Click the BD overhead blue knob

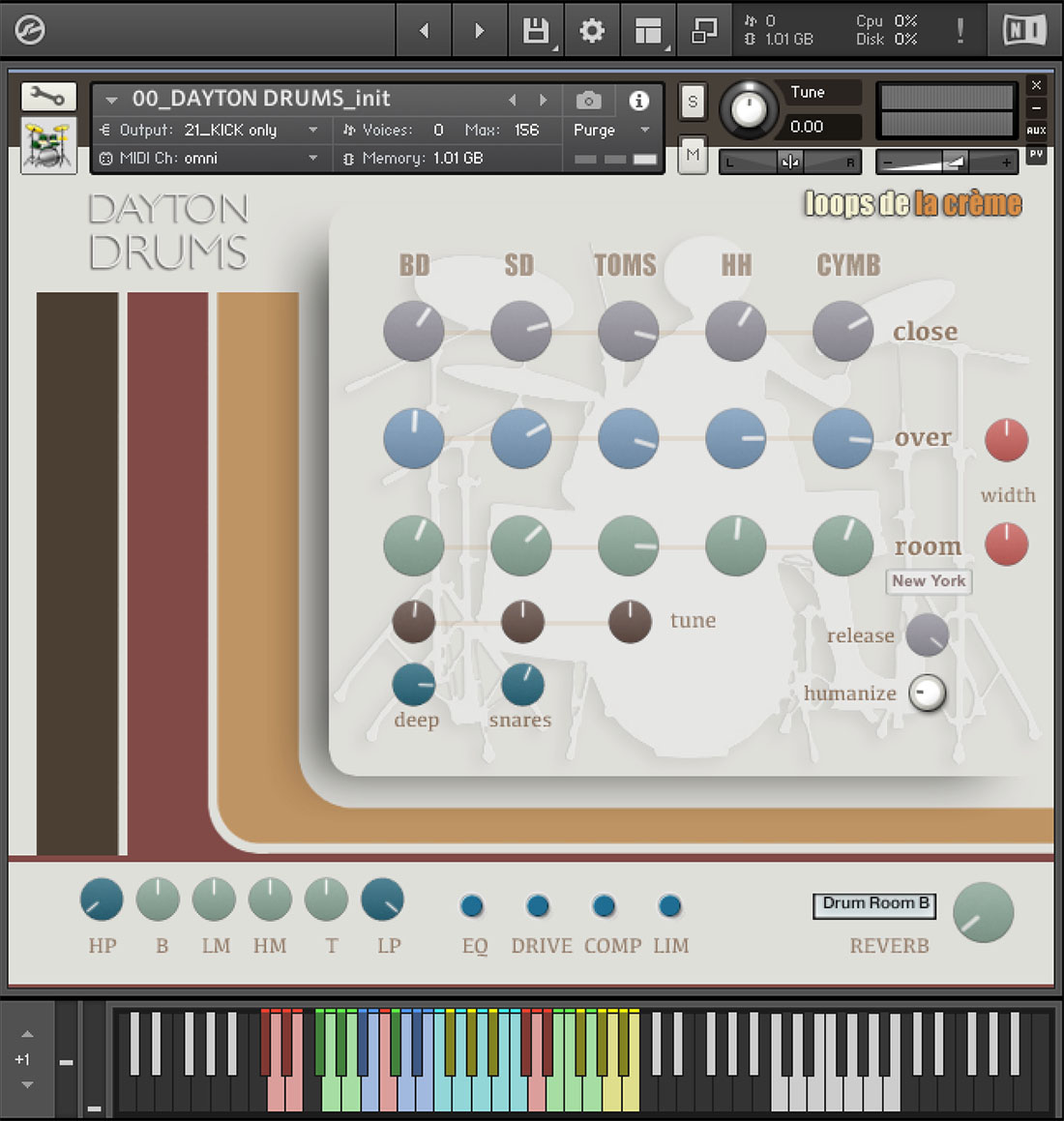tap(413, 438)
